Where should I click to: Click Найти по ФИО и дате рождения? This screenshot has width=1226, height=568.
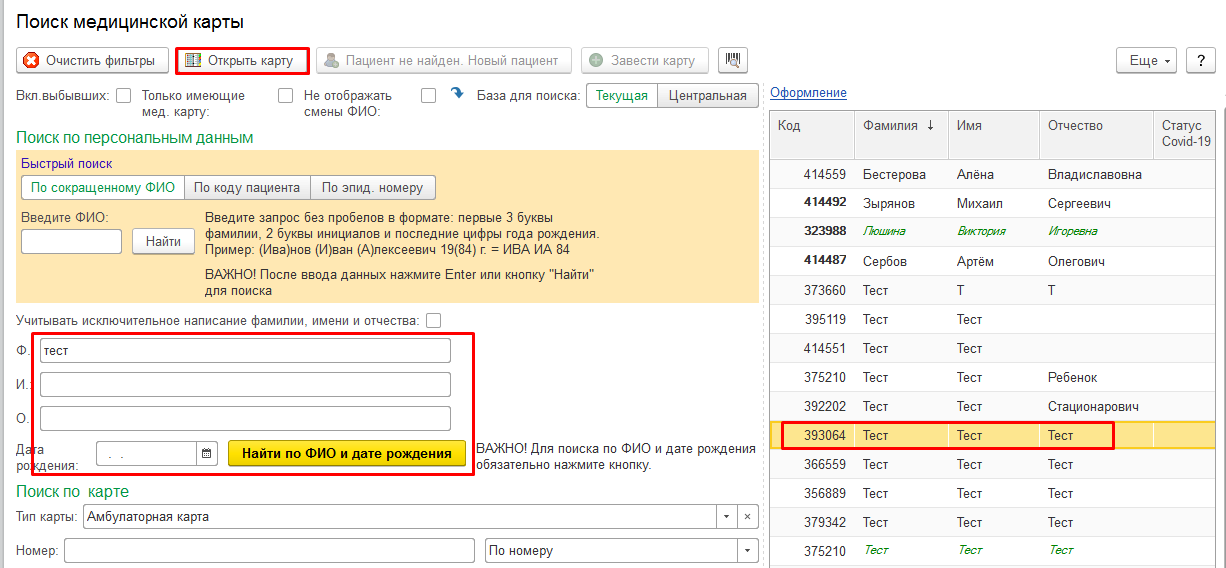click(x=347, y=454)
